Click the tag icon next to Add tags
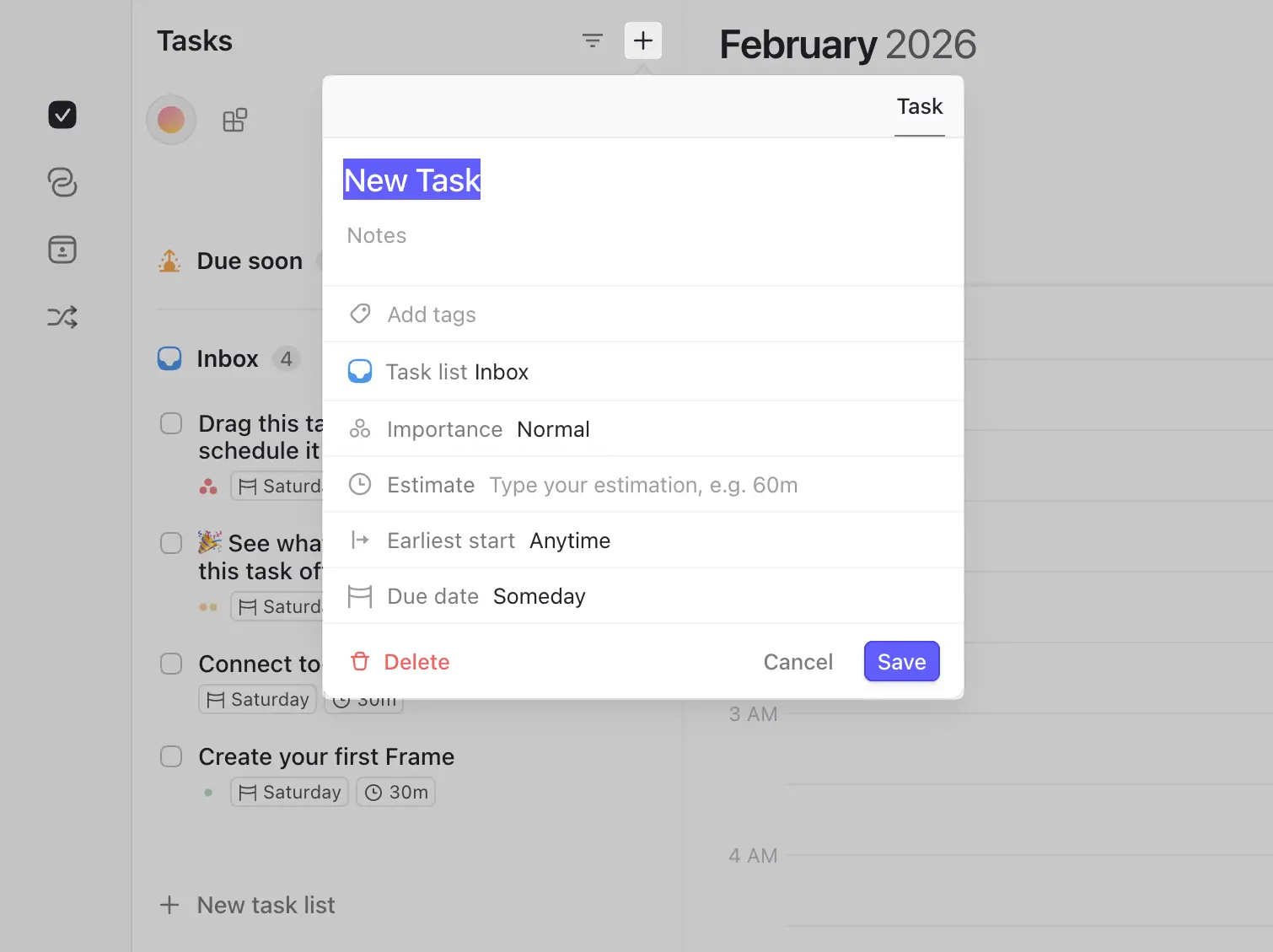Image resolution: width=1273 pixels, height=952 pixels. coord(360,313)
